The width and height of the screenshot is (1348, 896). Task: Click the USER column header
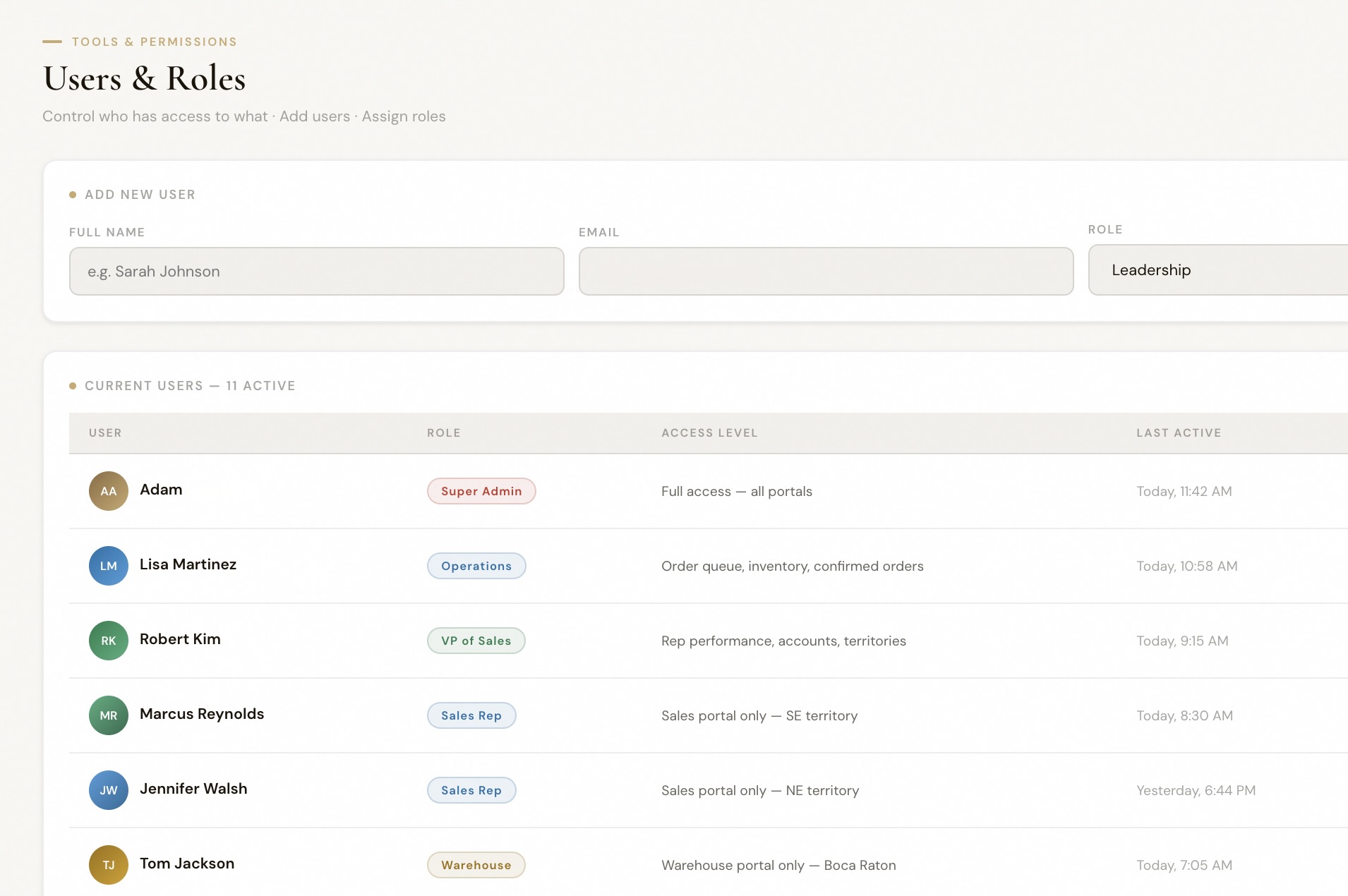(105, 432)
